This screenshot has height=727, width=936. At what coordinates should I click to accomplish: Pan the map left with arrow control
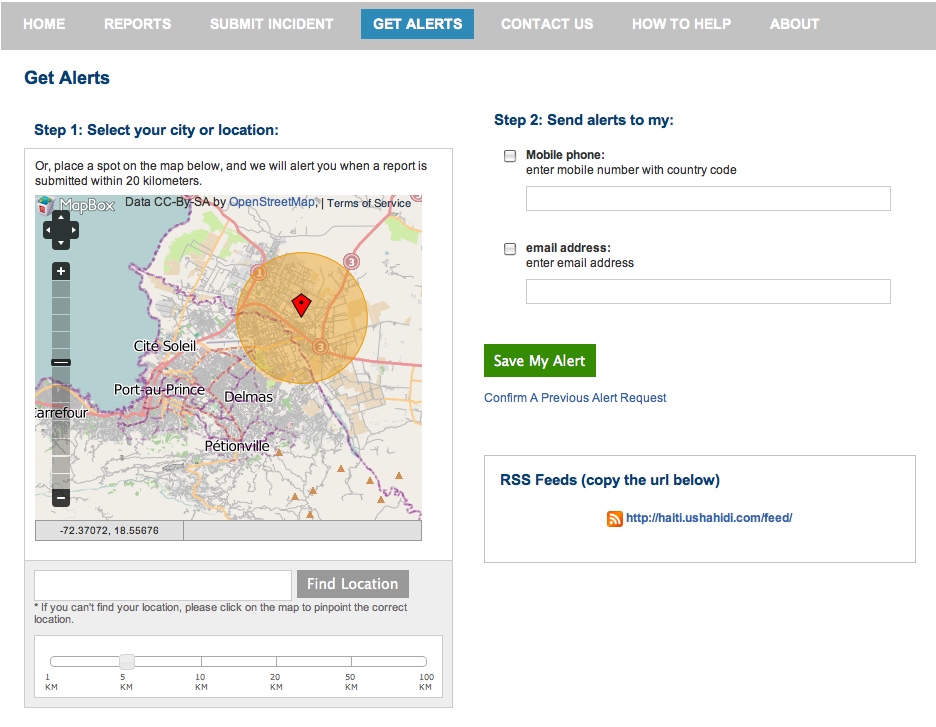click(49, 231)
